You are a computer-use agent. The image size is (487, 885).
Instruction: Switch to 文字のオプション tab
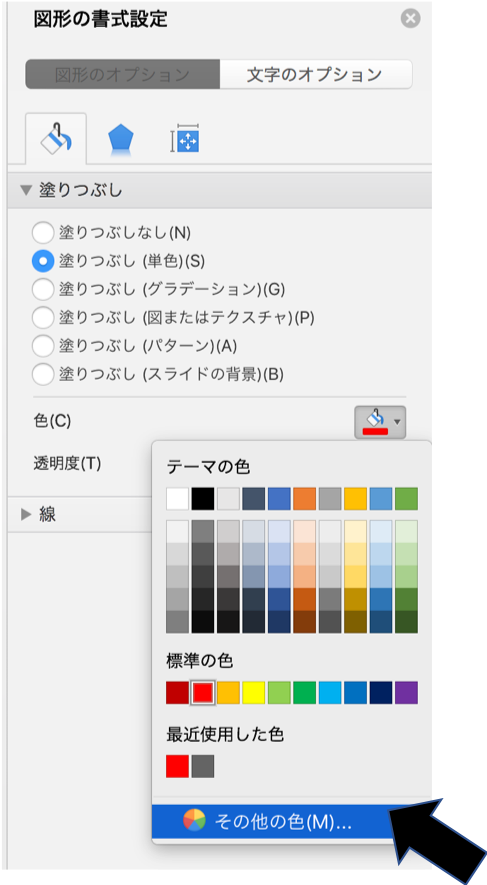pos(315,75)
